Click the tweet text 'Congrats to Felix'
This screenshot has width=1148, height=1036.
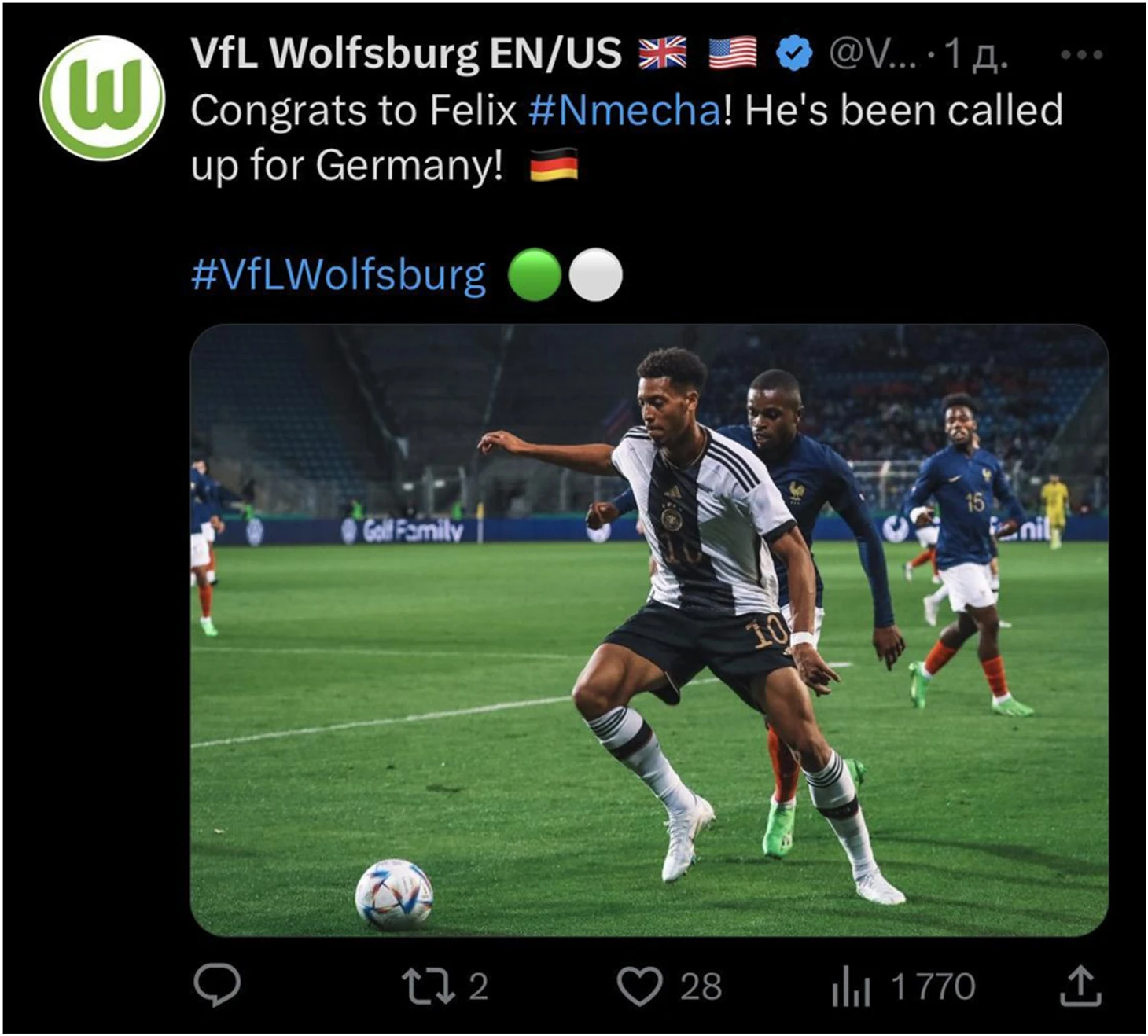pyautogui.click(x=354, y=110)
